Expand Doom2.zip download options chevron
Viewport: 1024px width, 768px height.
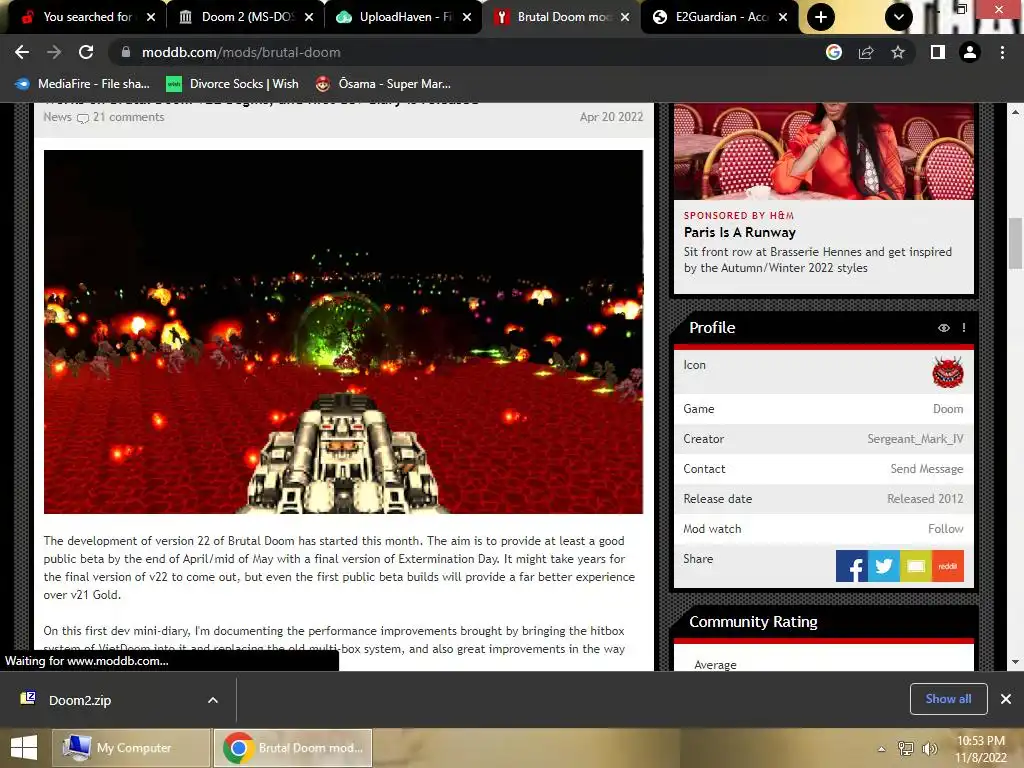pos(213,700)
